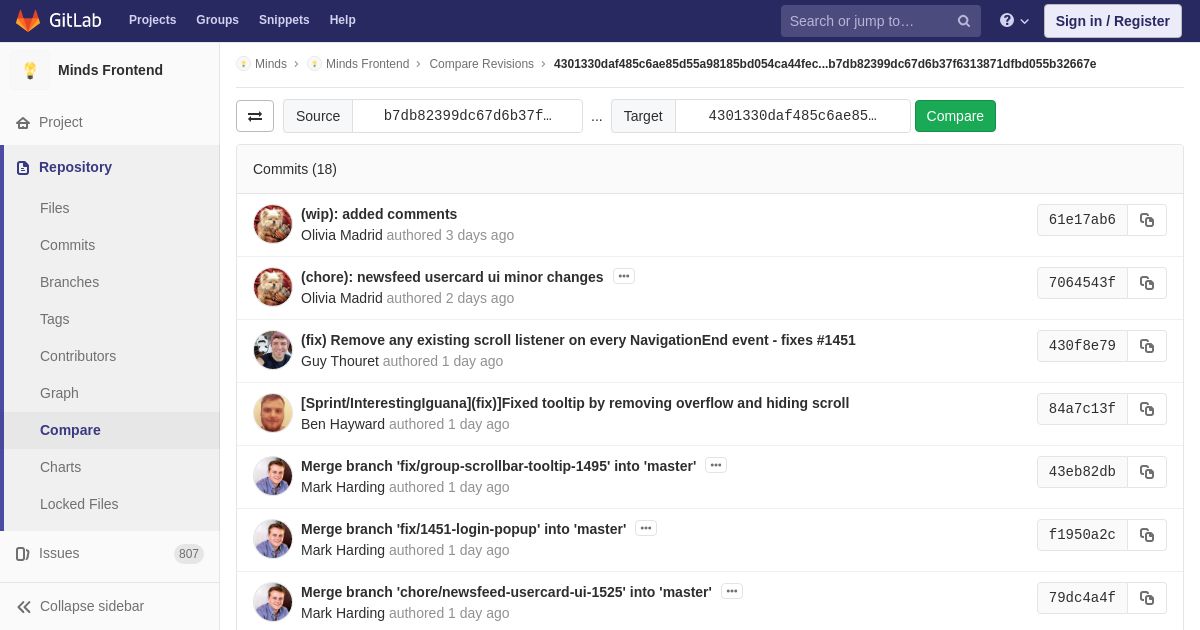The width and height of the screenshot is (1200, 630).
Task: Open the Source revision dropdown
Action: tap(467, 116)
